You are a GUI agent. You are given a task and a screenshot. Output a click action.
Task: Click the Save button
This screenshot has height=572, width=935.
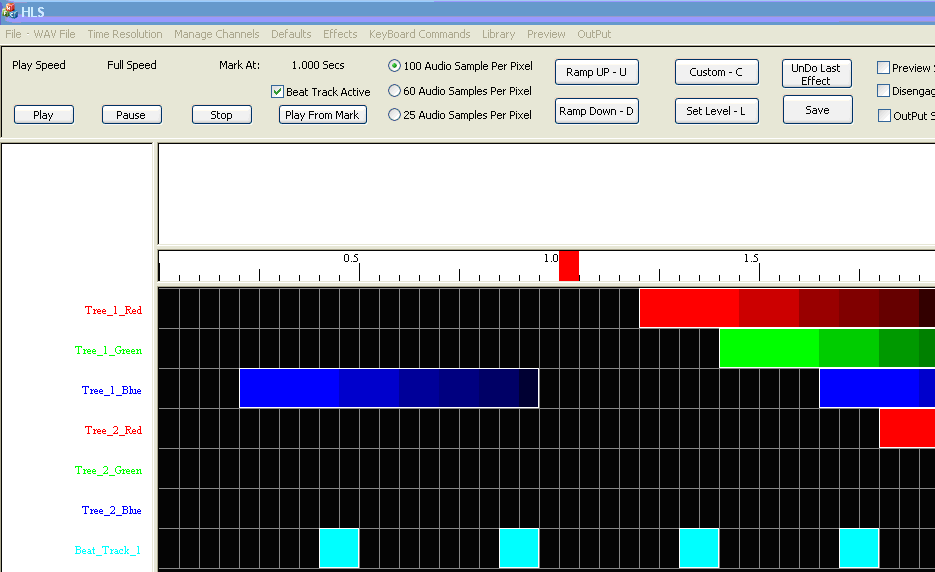817,110
